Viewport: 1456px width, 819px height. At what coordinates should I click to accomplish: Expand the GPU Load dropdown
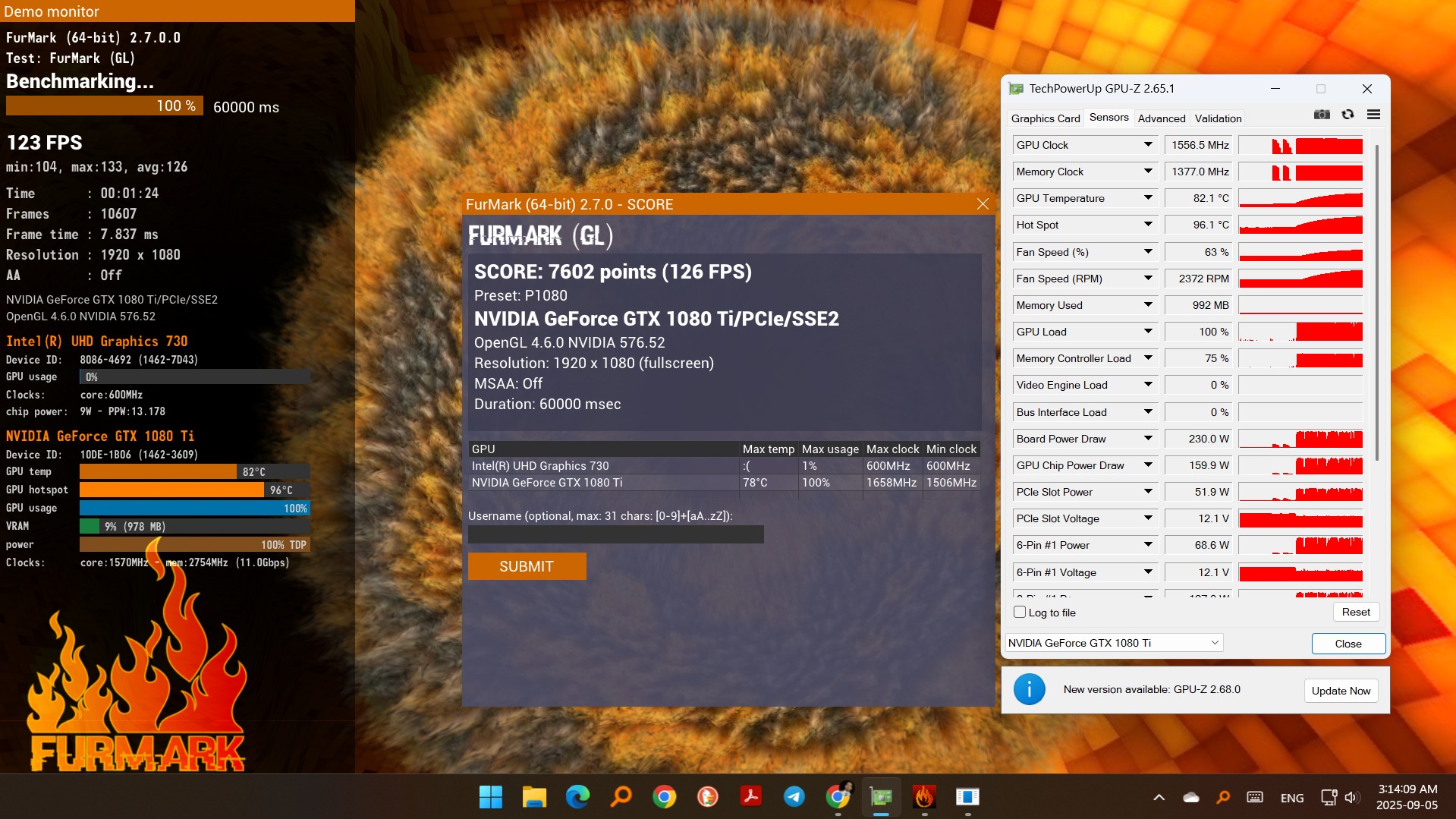coord(1148,332)
